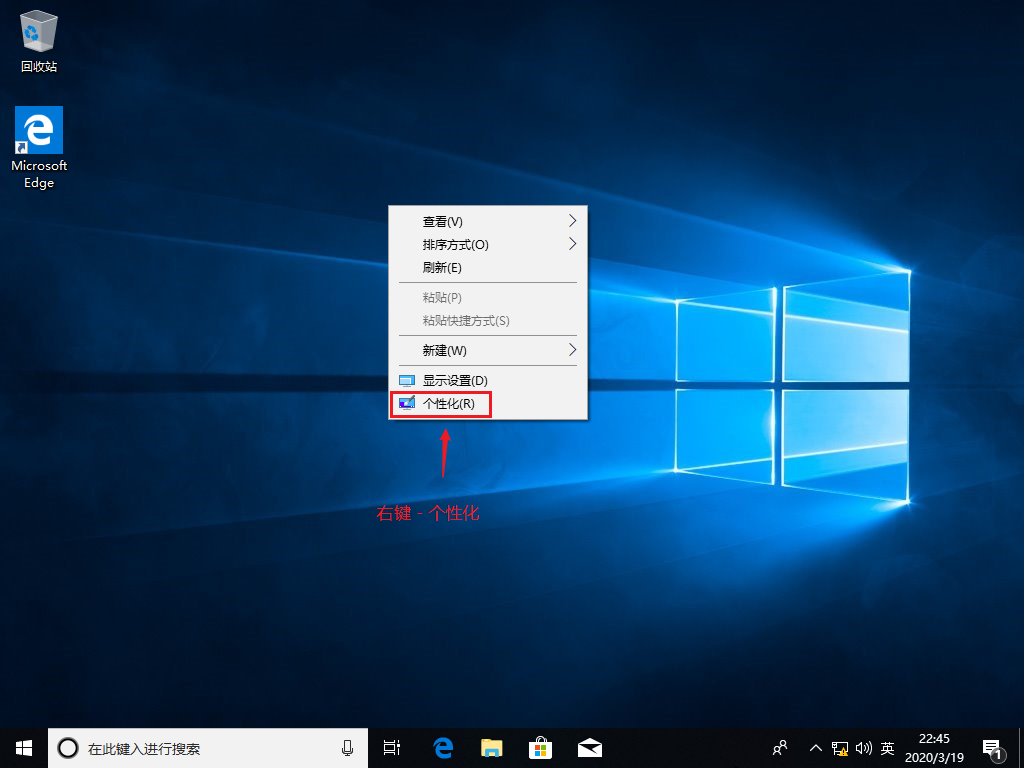The width and height of the screenshot is (1024, 768).
Task: Open Microsoft Store from the taskbar
Action: tap(540, 747)
